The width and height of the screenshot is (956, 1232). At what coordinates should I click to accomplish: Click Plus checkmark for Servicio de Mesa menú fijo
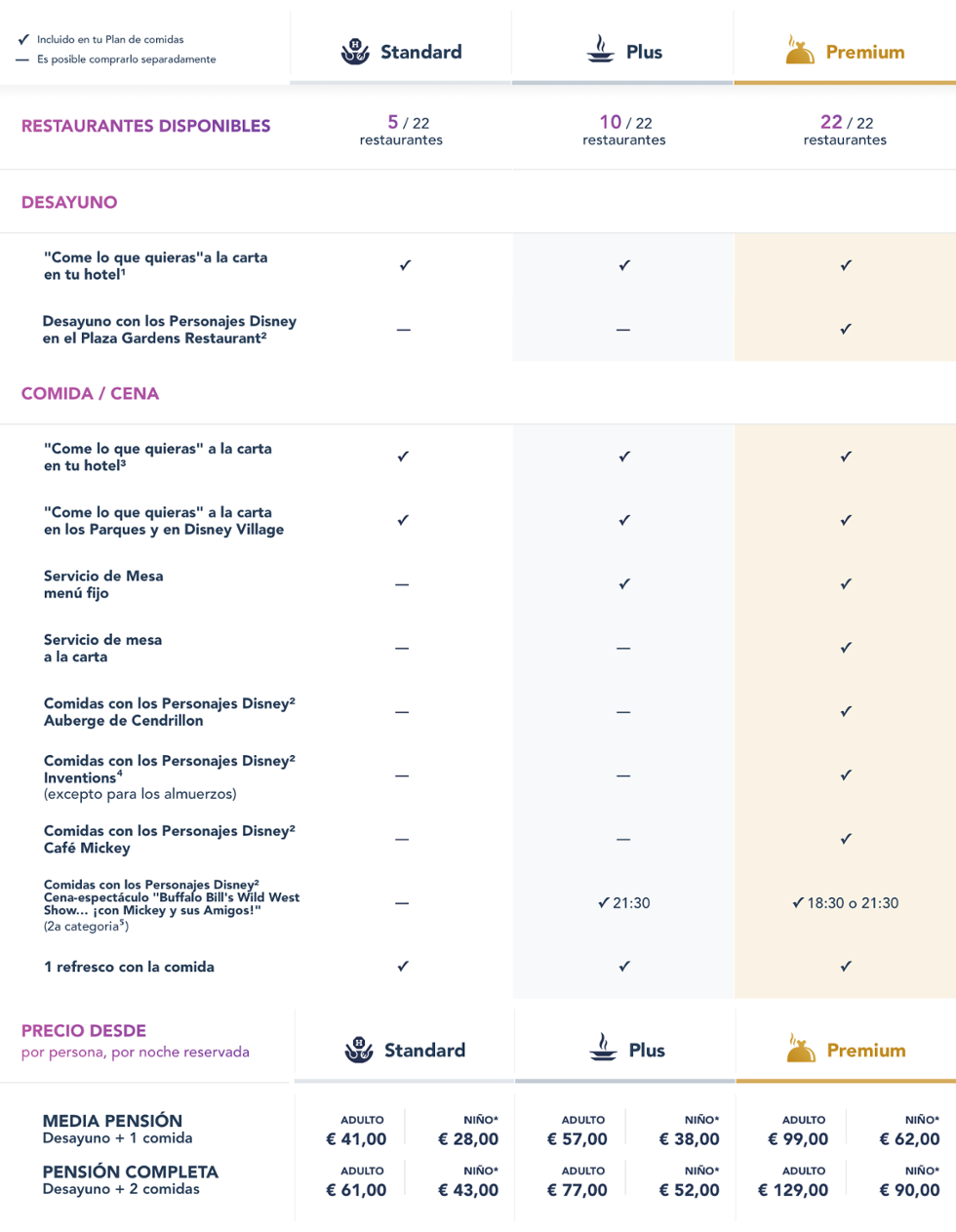(624, 584)
